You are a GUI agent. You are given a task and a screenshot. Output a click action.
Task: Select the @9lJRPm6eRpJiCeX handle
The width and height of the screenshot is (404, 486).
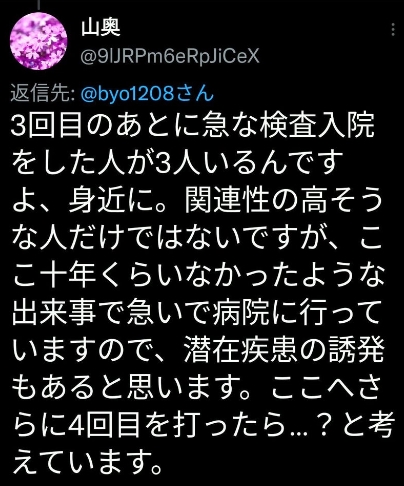pos(170,56)
